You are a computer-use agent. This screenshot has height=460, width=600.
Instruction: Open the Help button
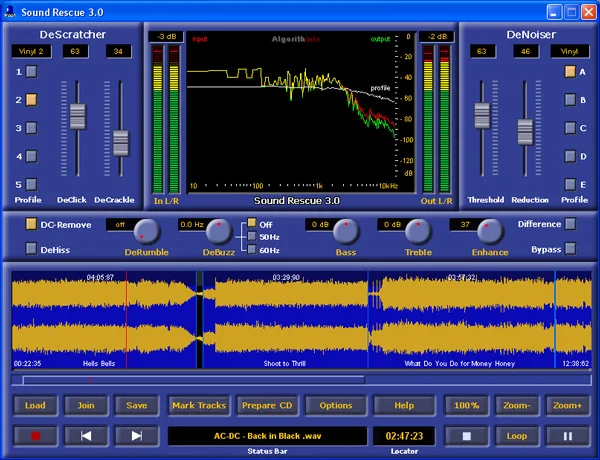click(404, 405)
